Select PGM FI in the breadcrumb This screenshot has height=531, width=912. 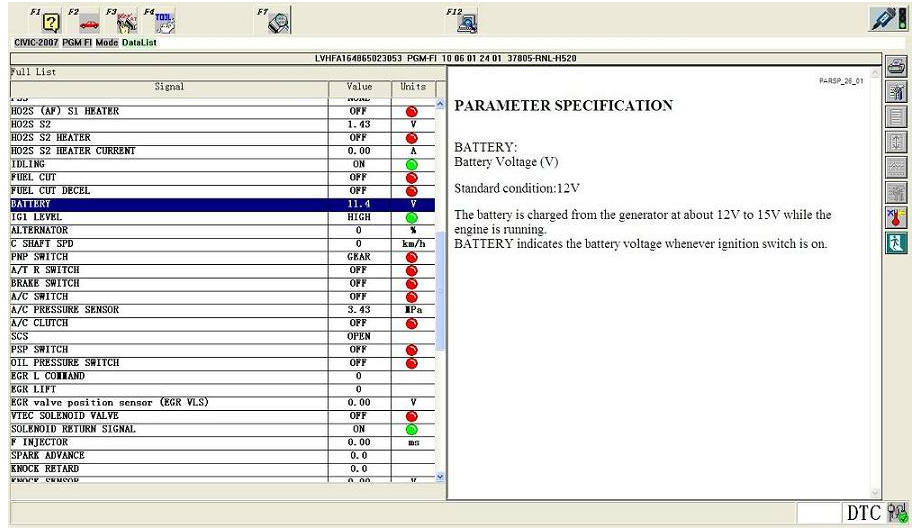(x=80, y=43)
